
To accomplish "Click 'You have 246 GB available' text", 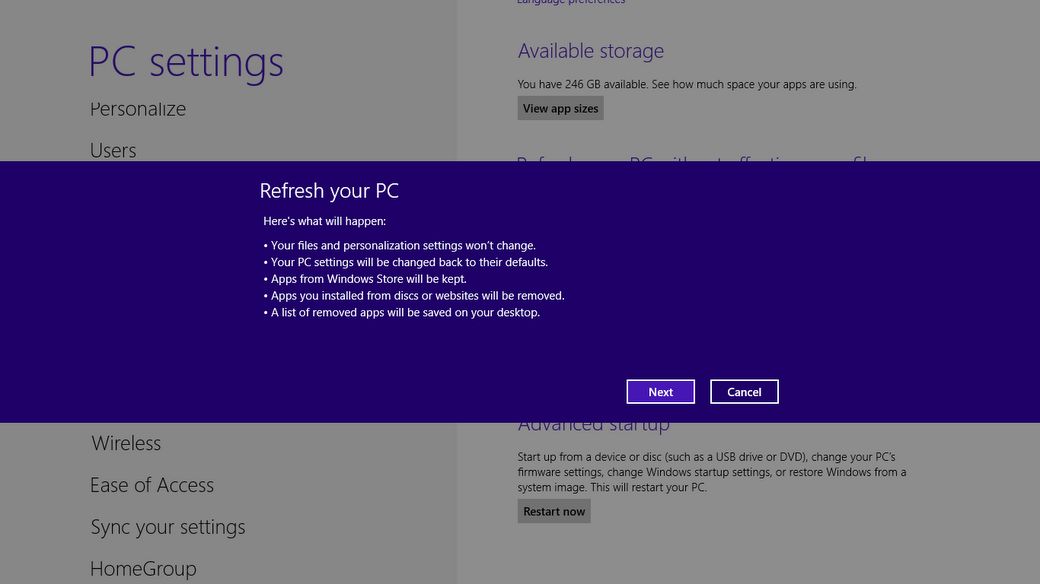I will pos(686,84).
